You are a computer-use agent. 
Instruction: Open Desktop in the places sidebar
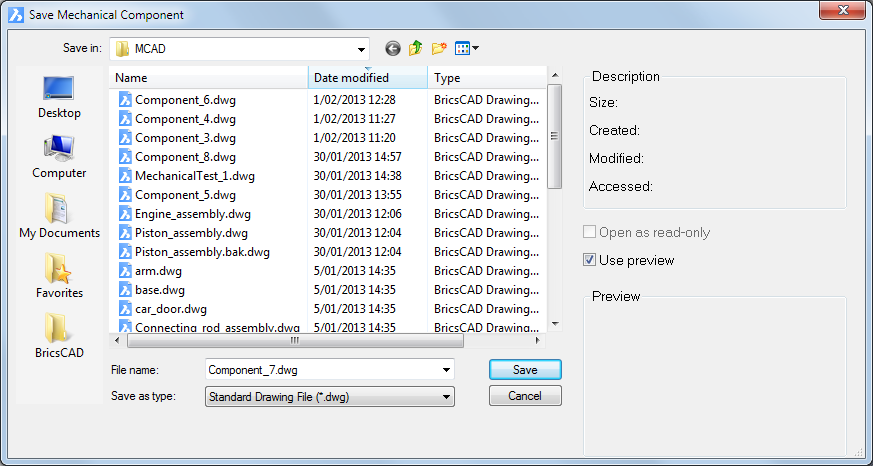[x=59, y=98]
